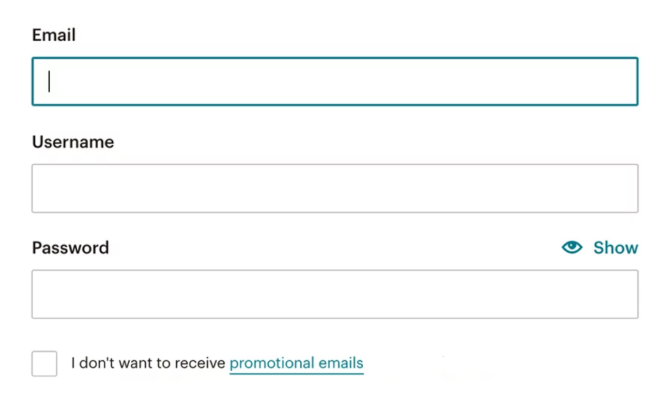The height and width of the screenshot is (402, 666).
Task: Click into the Username text box
Action: point(335,188)
